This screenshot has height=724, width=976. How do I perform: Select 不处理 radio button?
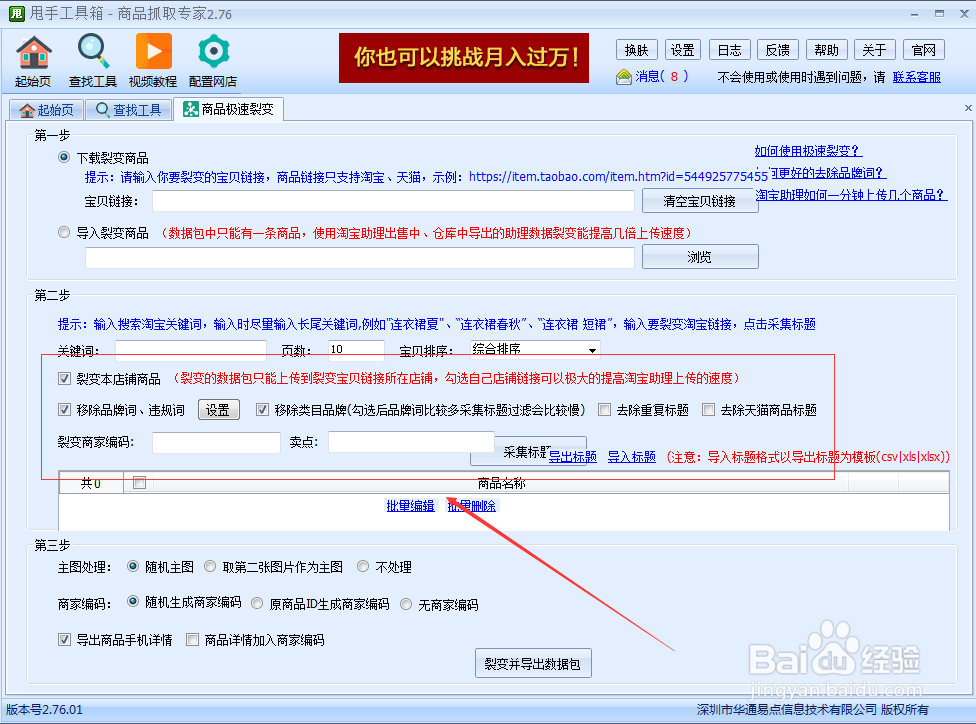point(363,567)
